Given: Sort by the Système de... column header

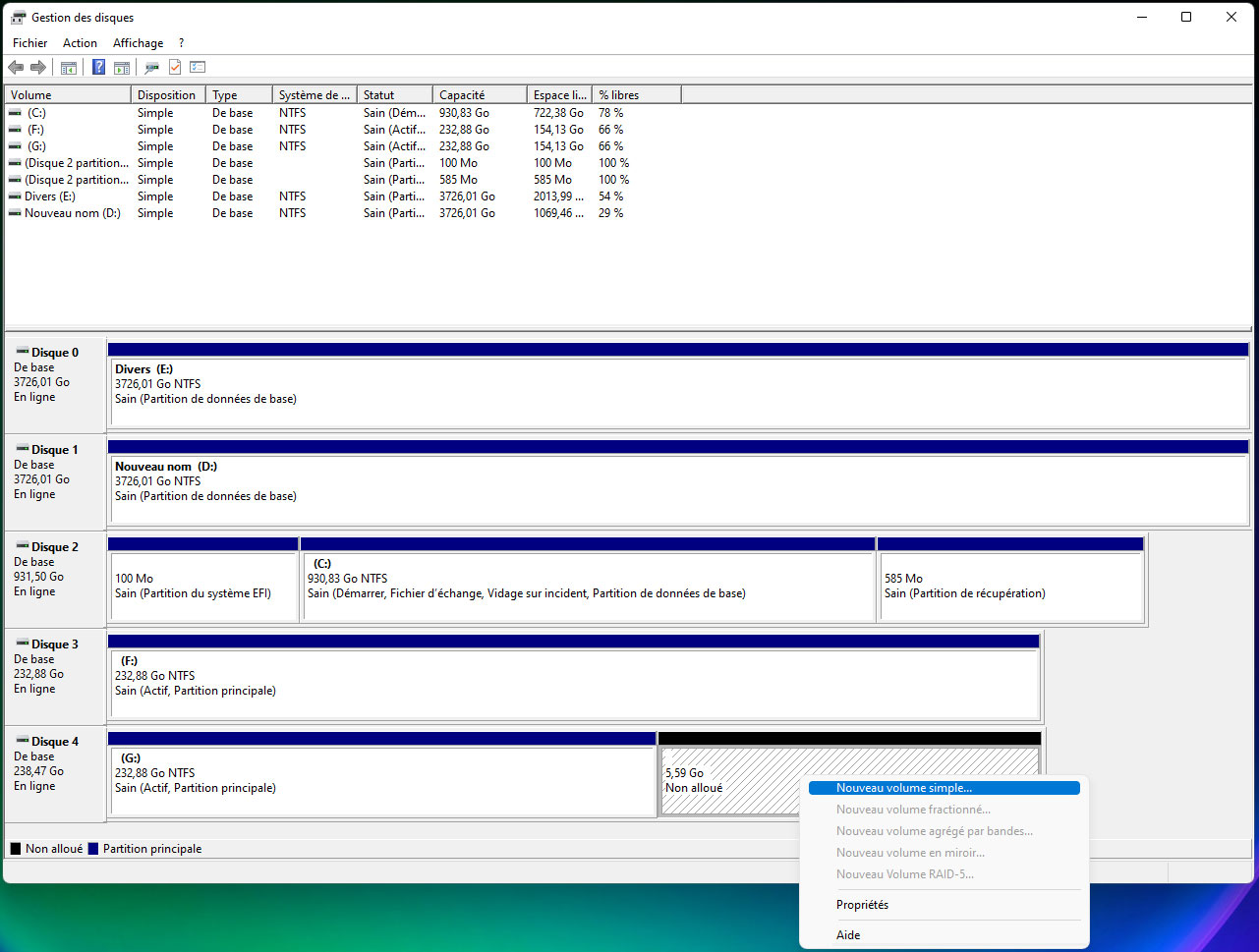Looking at the screenshot, I should pyautogui.click(x=315, y=95).
